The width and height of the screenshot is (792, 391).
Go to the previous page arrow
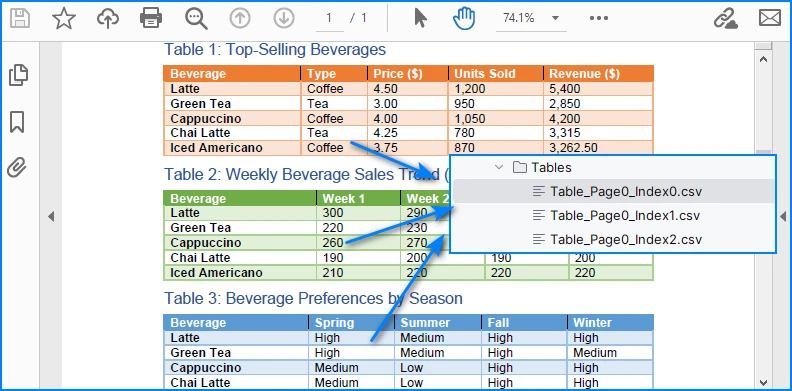click(x=240, y=19)
